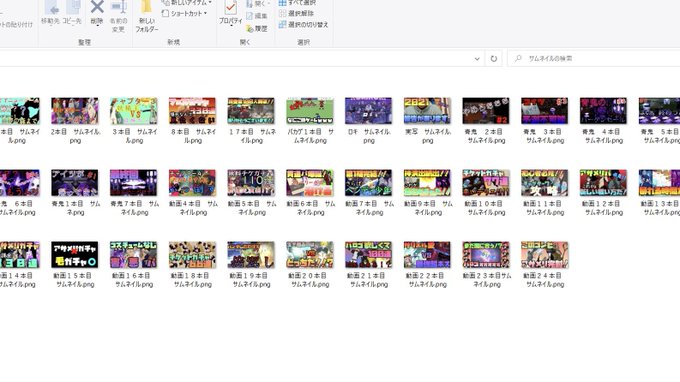Select thumbnail 3本目 サムネイル.png
Screen dimensions: 680x382
pyautogui.click(x=134, y=111)
